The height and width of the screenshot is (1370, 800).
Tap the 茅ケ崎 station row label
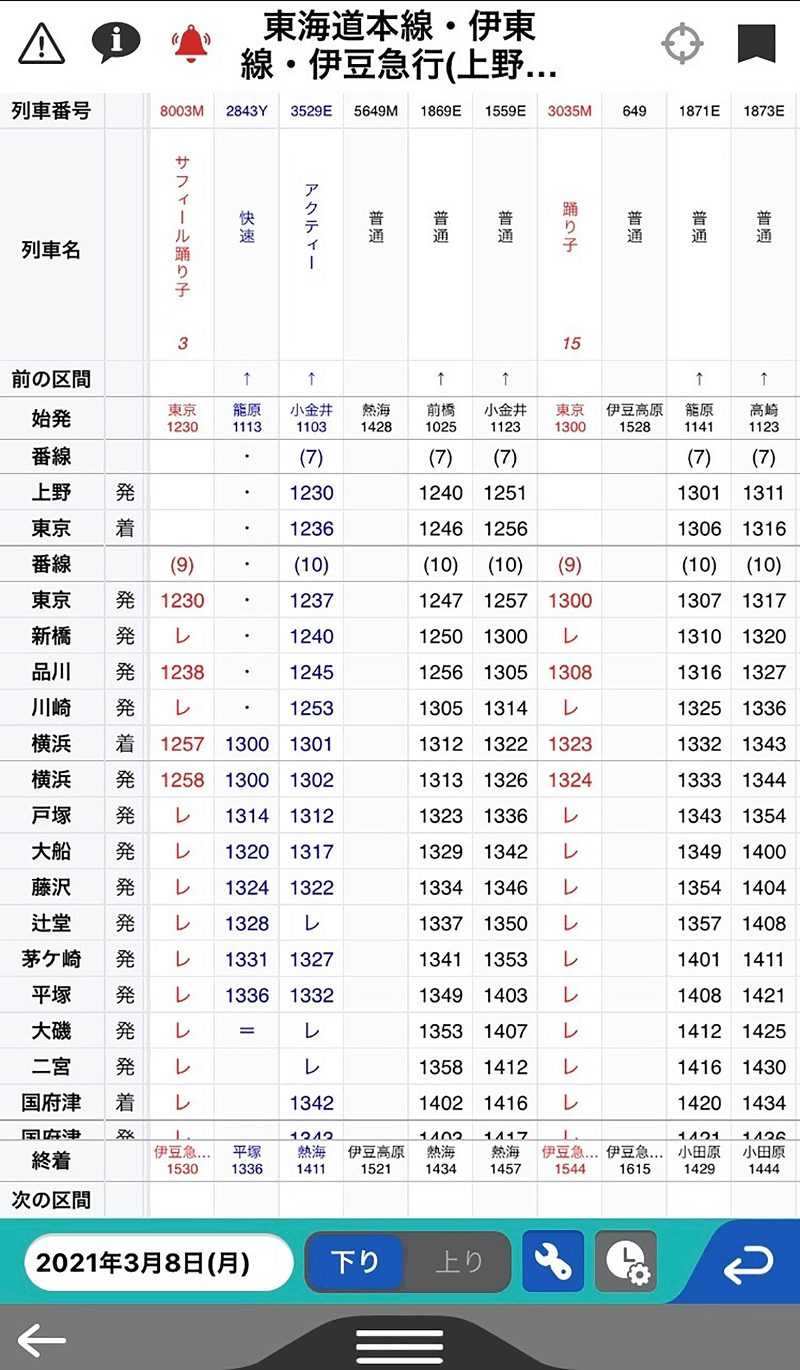point(51,959)
